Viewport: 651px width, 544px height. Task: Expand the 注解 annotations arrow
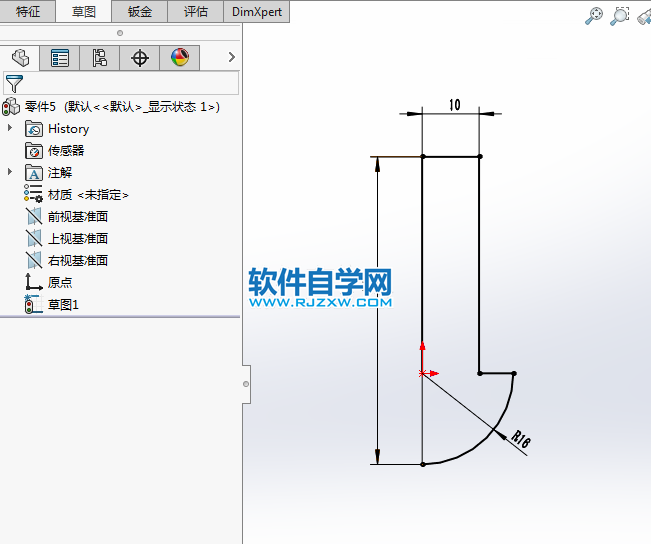pos(10,172)
